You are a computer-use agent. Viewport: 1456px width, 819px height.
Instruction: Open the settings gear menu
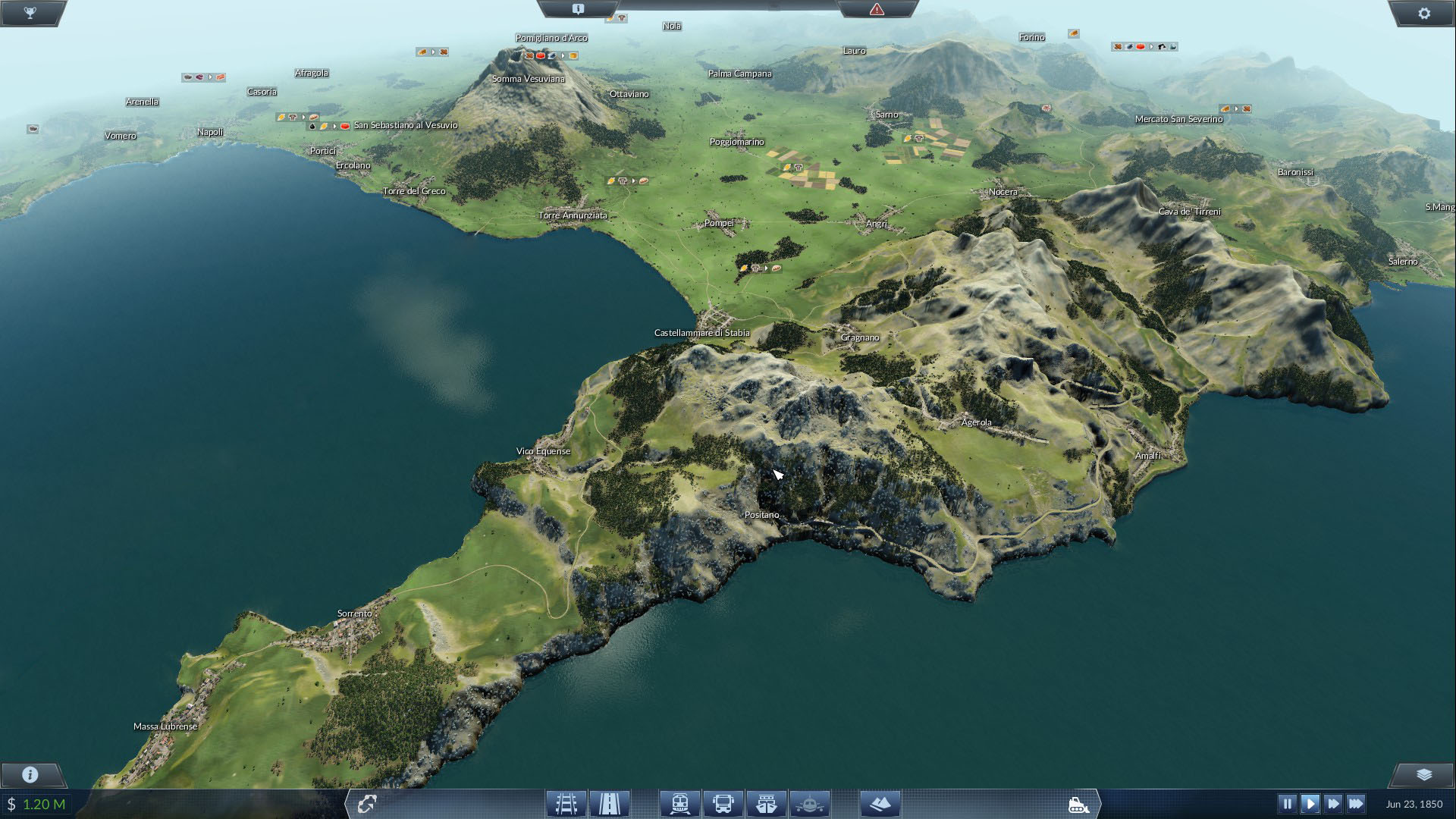click(x=1423, y=14)
